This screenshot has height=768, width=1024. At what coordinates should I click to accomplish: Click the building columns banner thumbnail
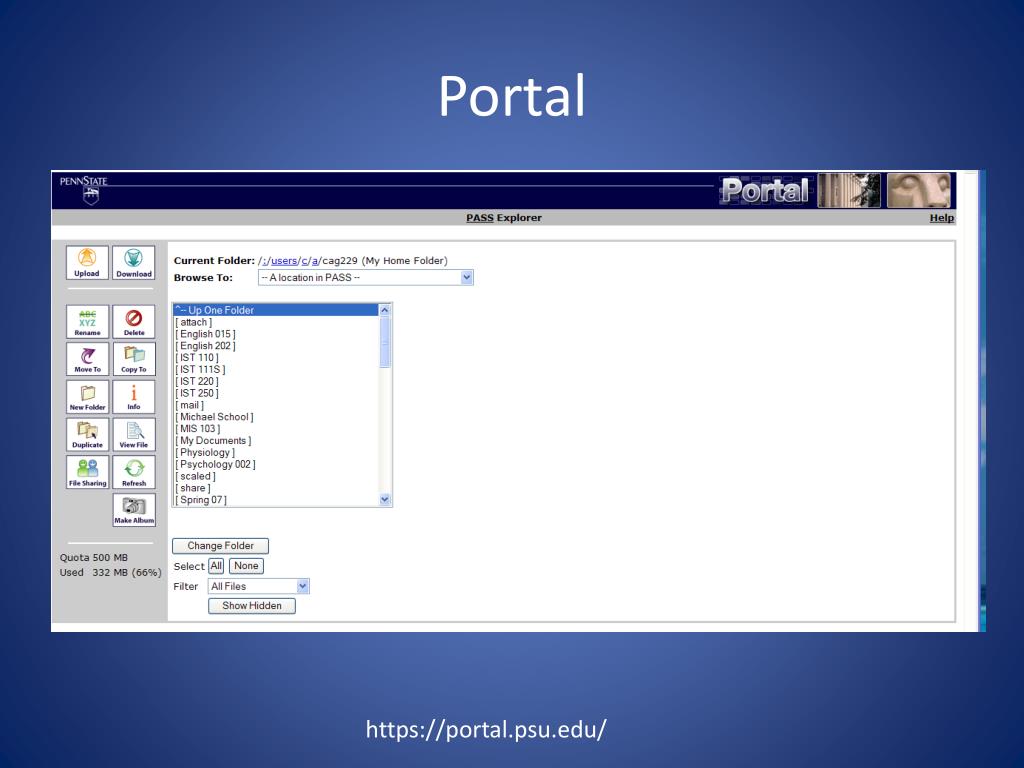tap(848, 190)
